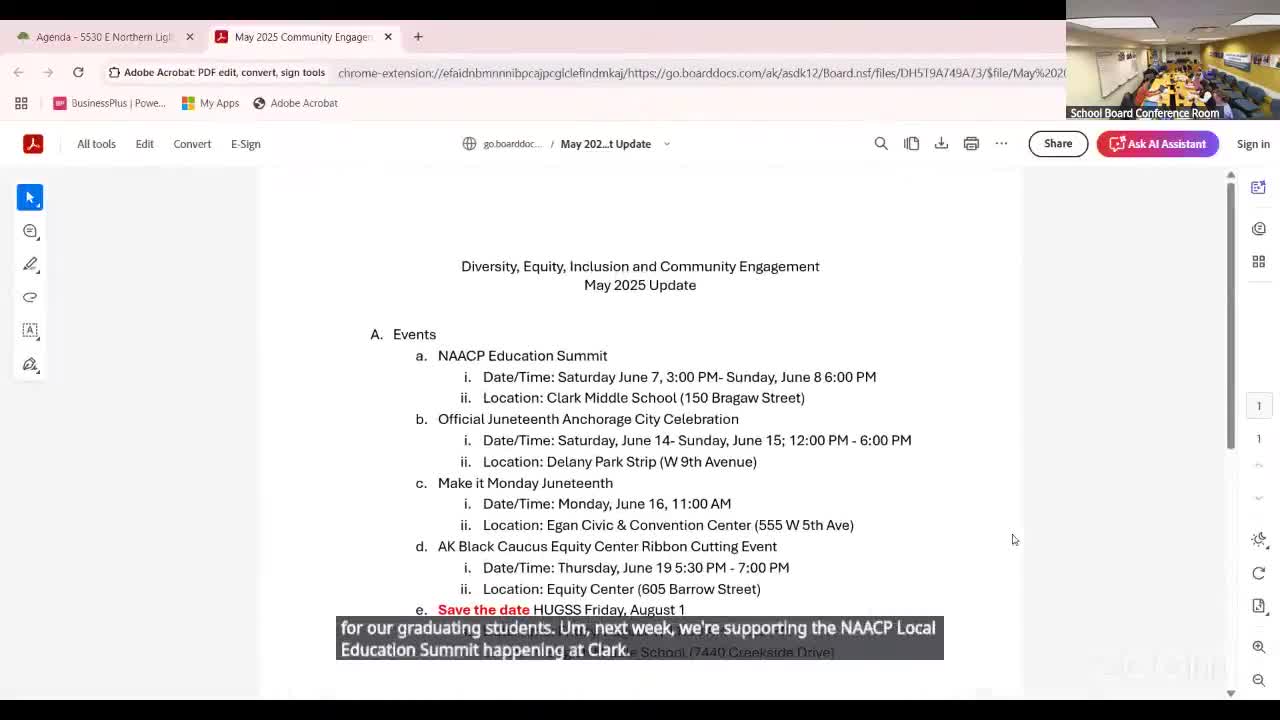Image resolution: width=1280 pixels, height=720 pixels.
Task: Click the Adobe Acrobat home logo
Action: [x=33, y=144]
